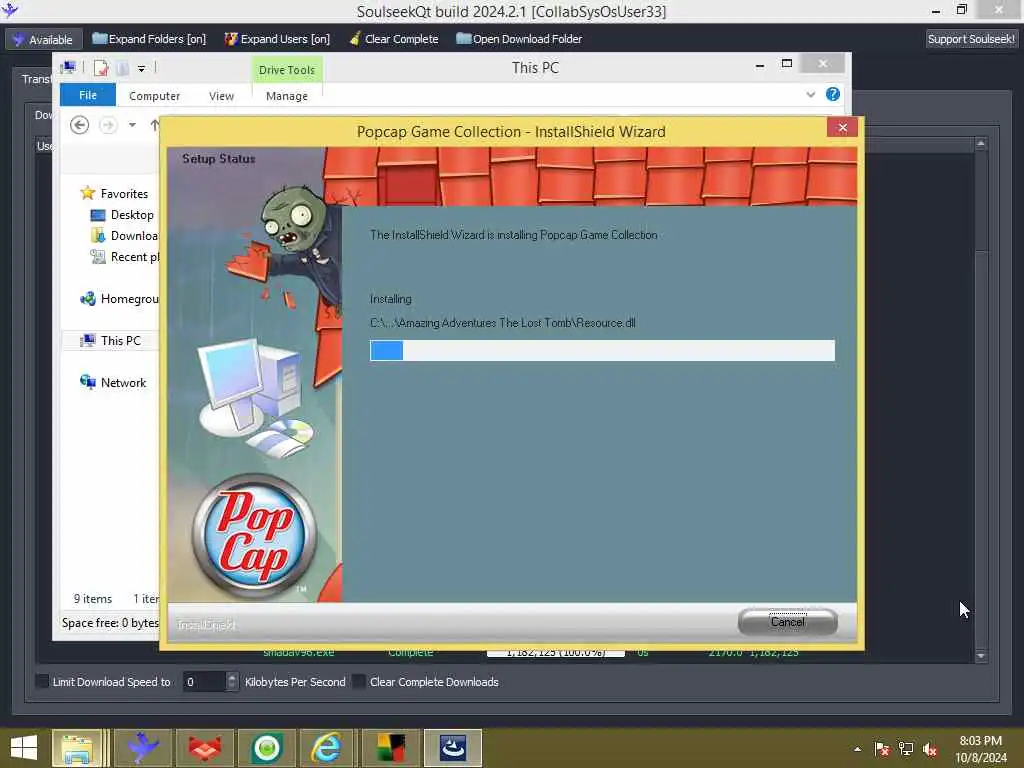Click the This PC window system icon
This screenshot has width=1024, height=768.
pyautogui.click(x=68, y=67)
